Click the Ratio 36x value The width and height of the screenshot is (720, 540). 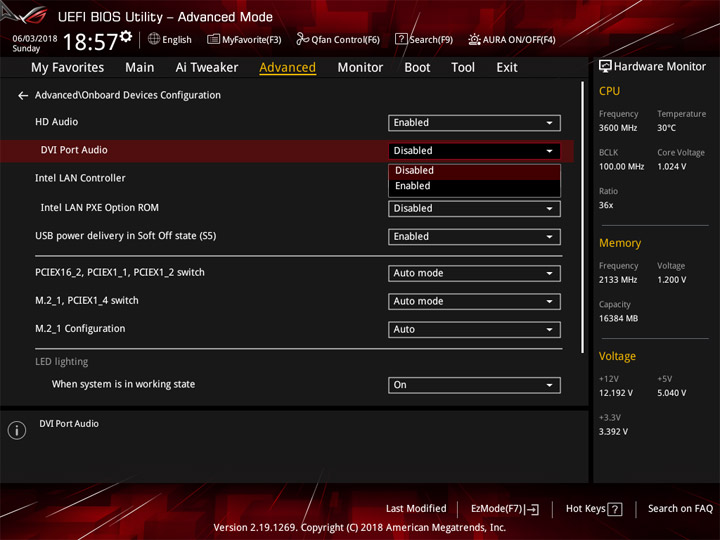(x=606, y=205)
